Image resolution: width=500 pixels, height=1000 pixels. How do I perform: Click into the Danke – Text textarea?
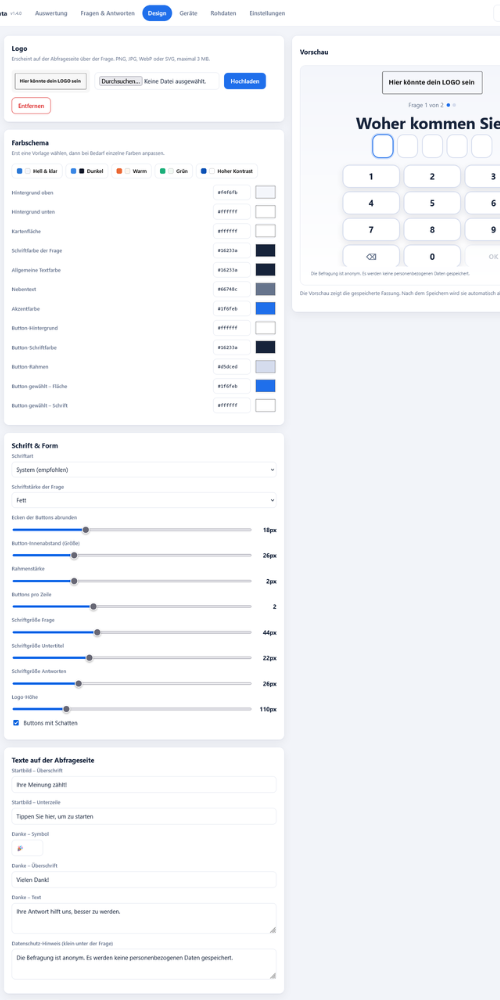144,919
